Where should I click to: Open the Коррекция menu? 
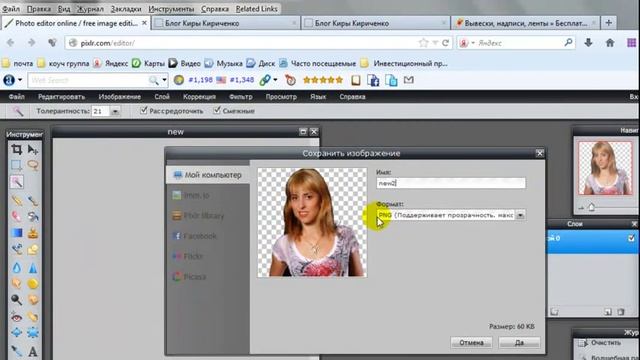coord(199,97)
